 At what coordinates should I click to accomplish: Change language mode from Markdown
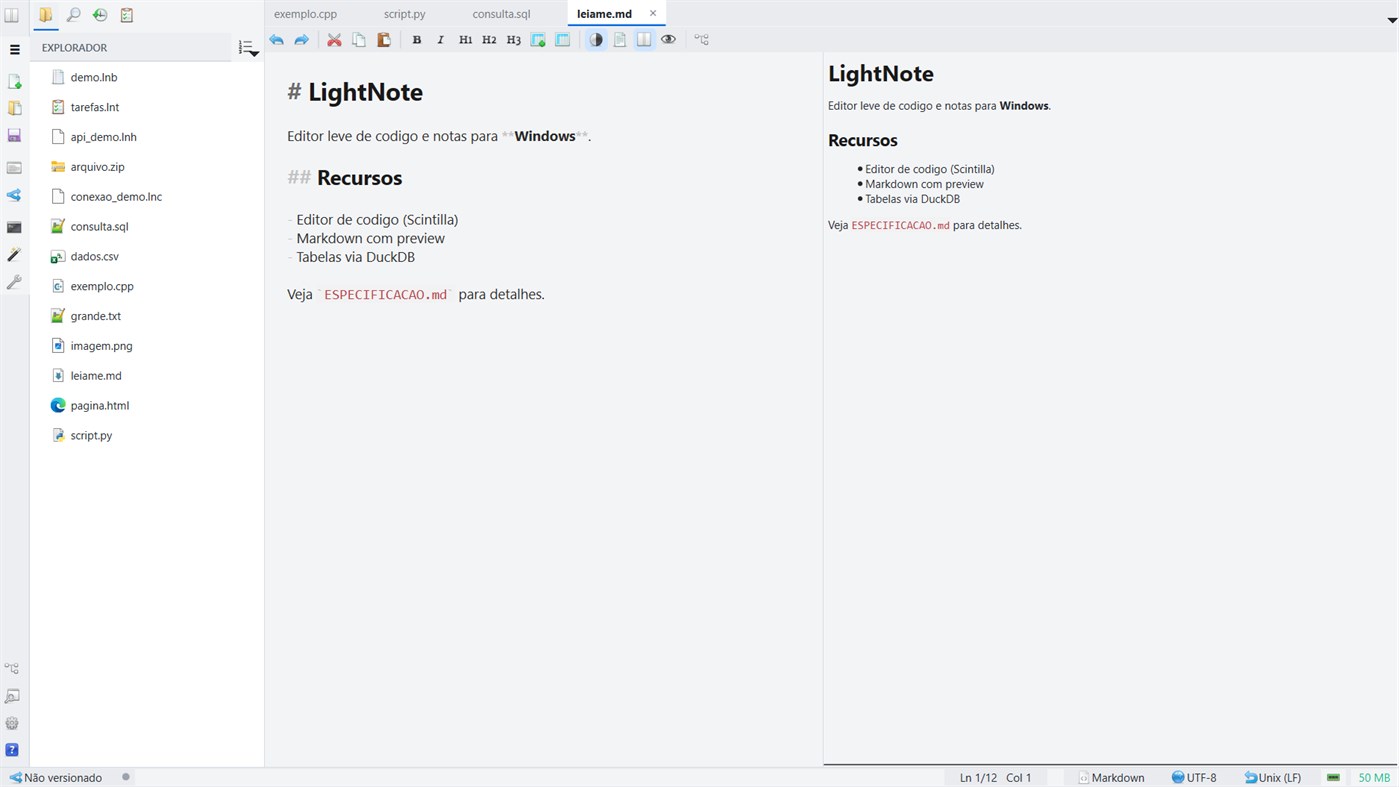pos(1111,778)
